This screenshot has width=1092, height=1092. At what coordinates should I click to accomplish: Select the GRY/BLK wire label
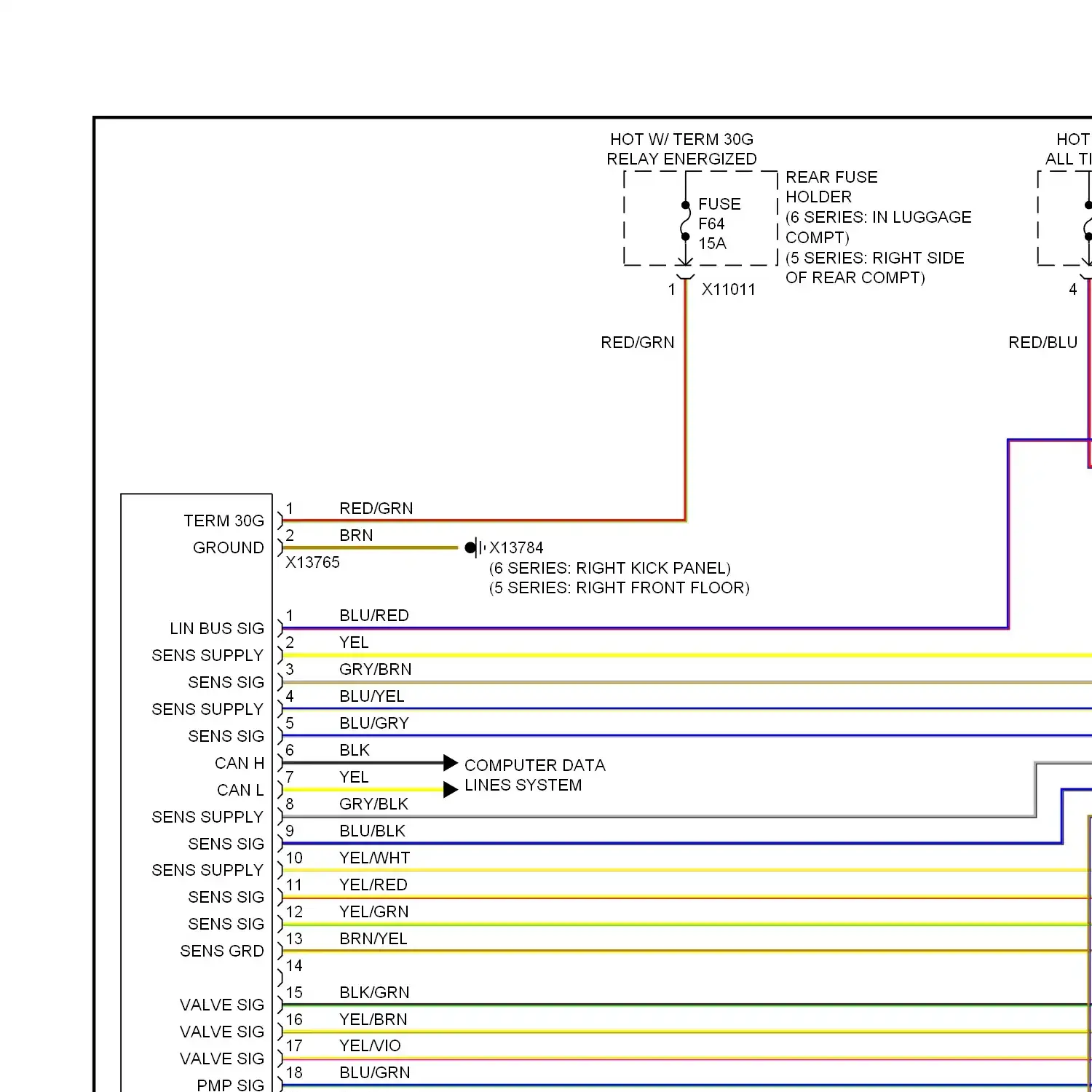[x=373, y=804]
